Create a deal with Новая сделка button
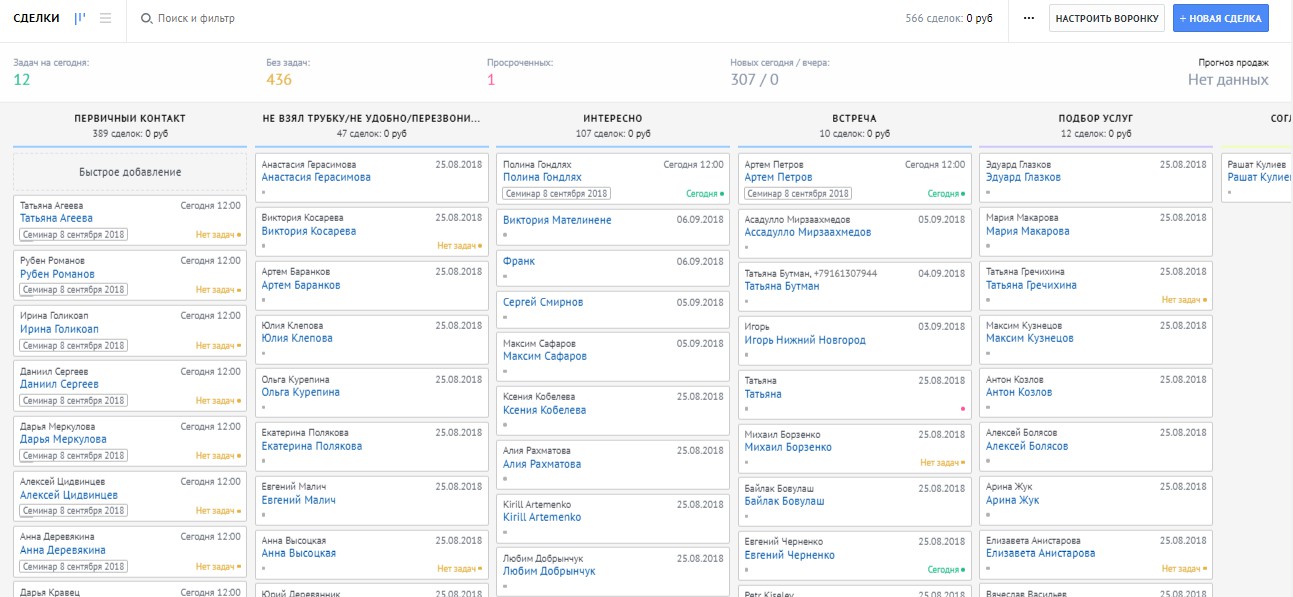 pos(1220,18)
